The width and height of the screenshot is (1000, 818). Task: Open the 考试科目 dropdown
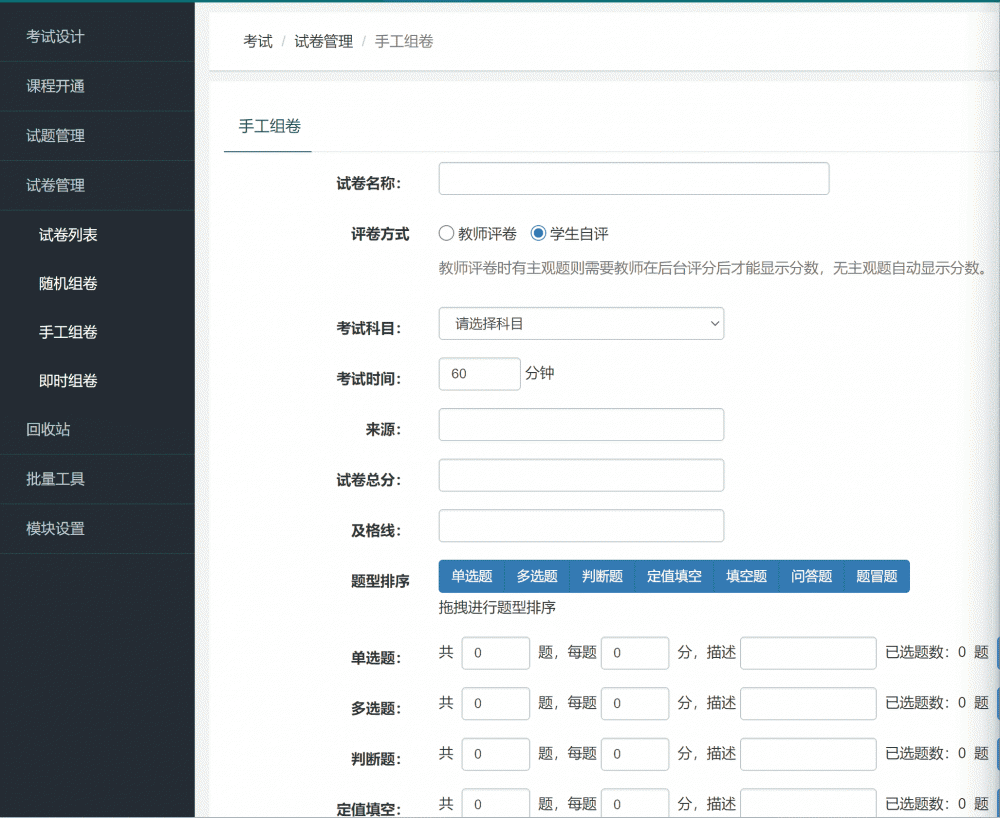(x=581, y=324)
